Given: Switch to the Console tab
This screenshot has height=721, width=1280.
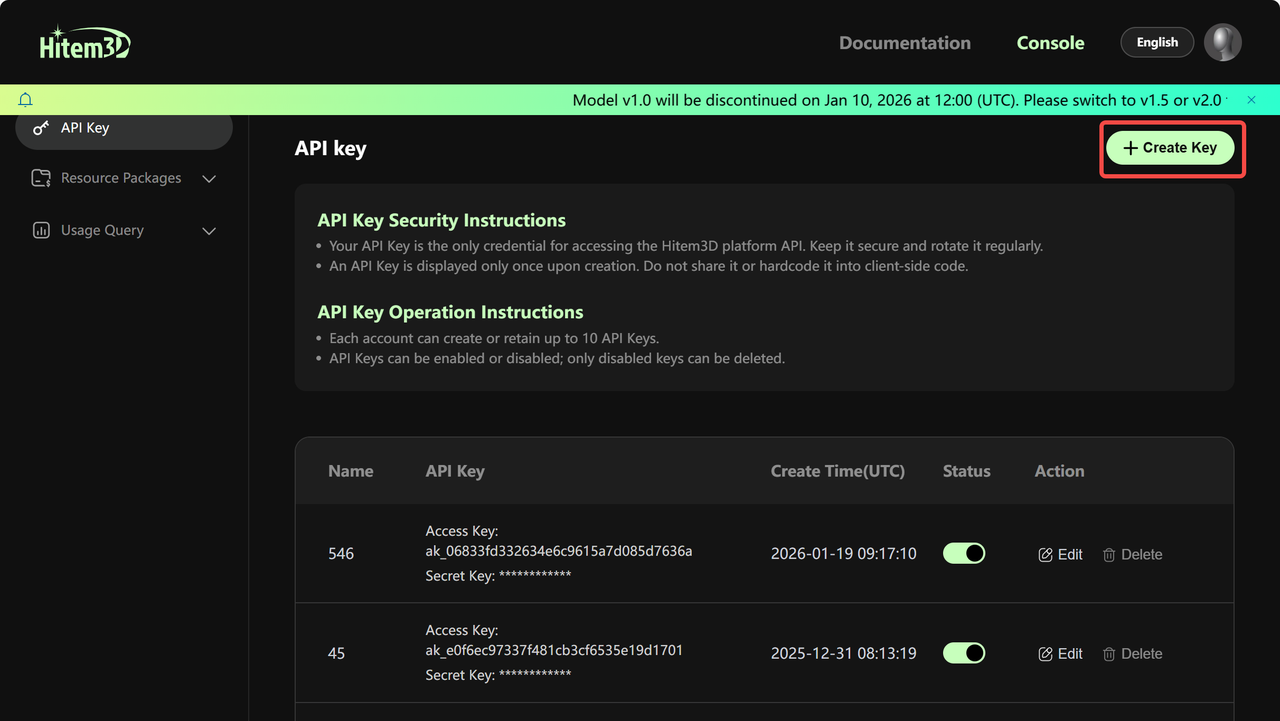Looking at the screenshot, I should [x=1050, y=43].
